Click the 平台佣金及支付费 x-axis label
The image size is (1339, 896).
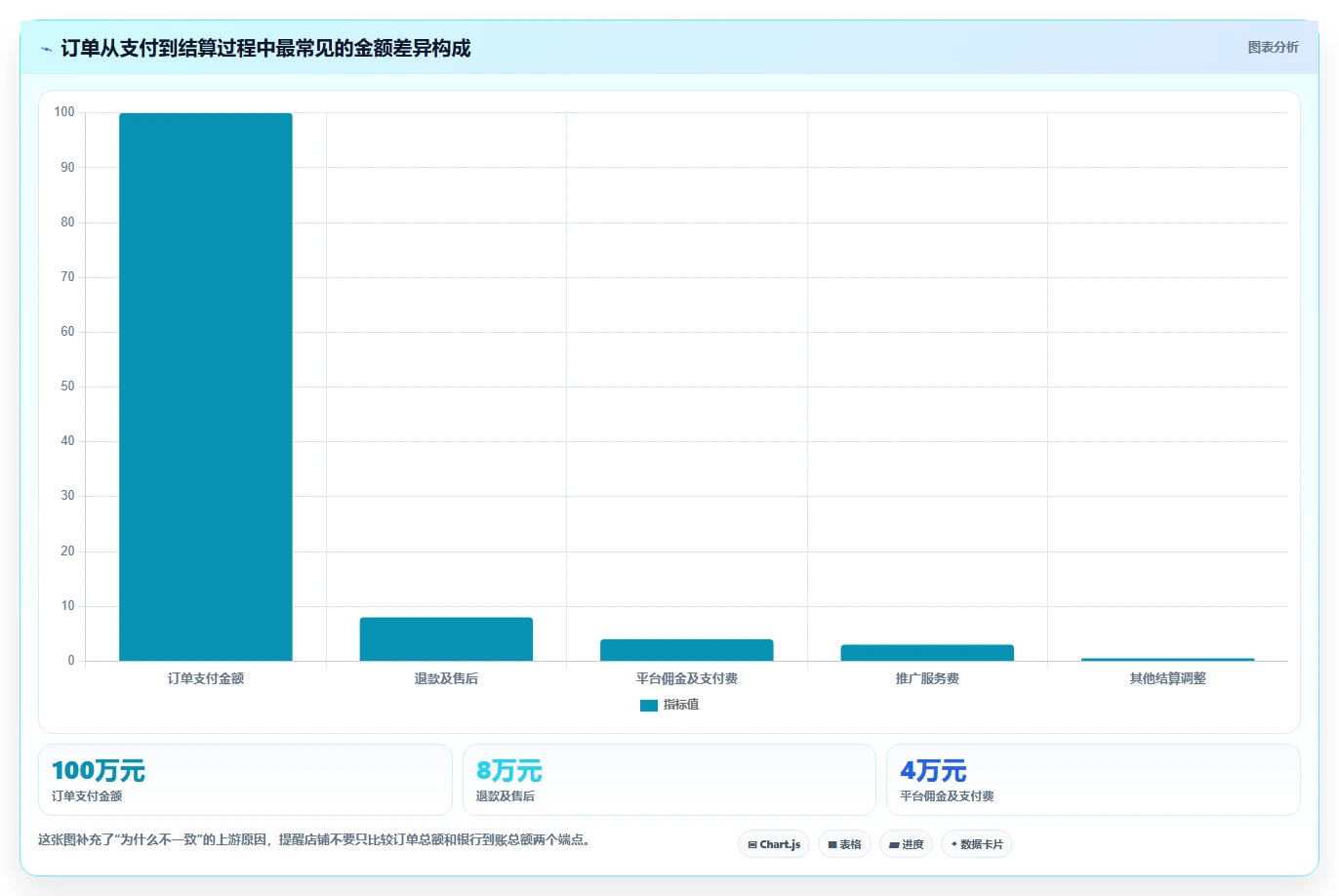(x=687, y=678)
